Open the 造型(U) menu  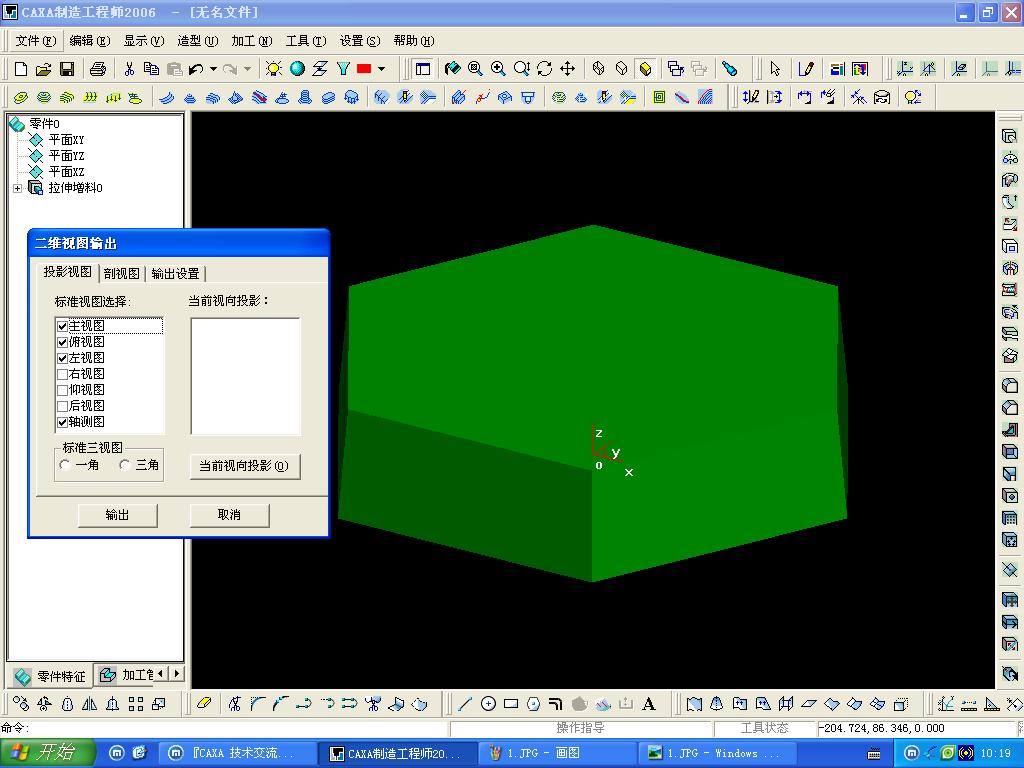(197, 40)
